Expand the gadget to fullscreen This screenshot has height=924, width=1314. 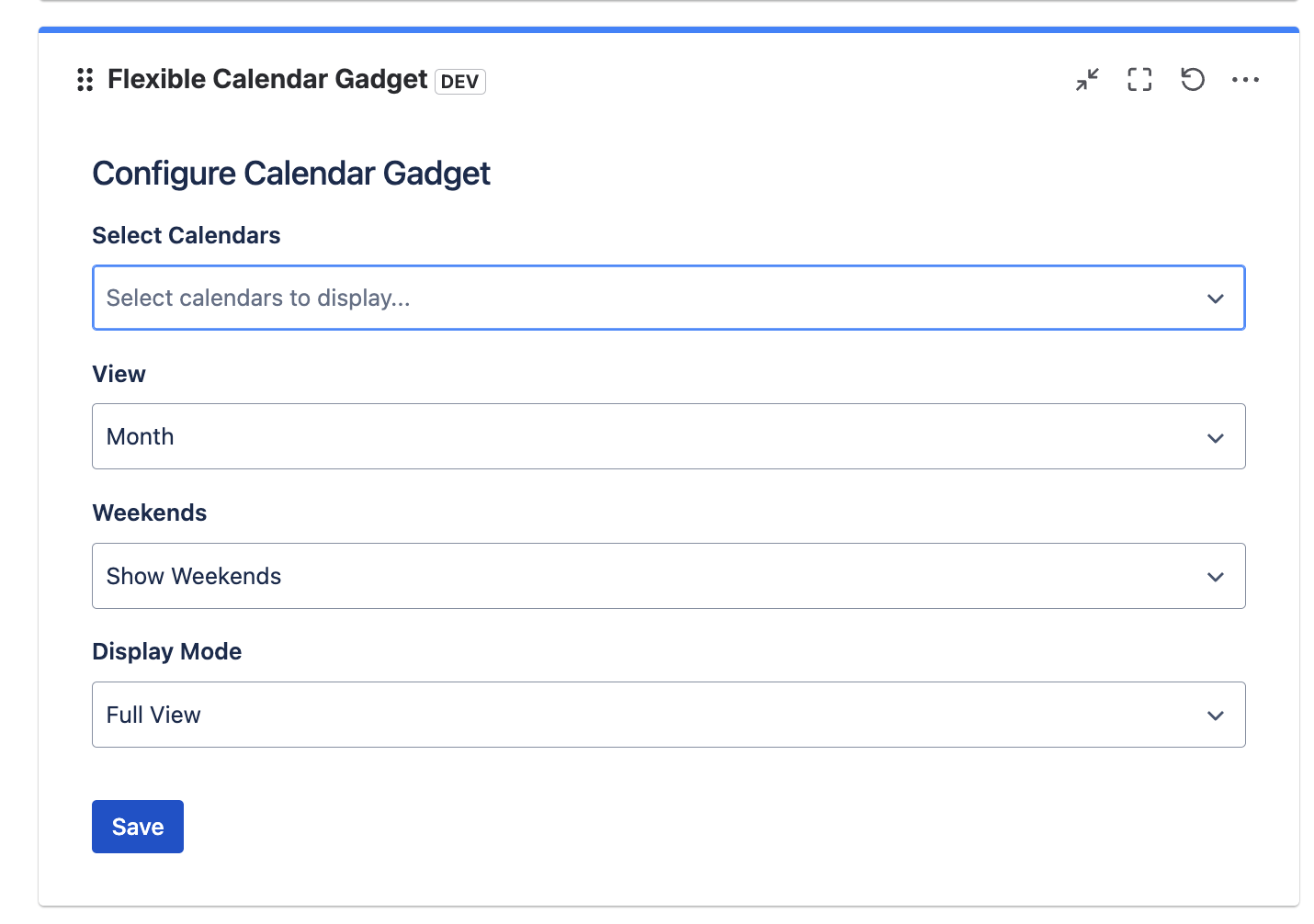pos(1139,80)
